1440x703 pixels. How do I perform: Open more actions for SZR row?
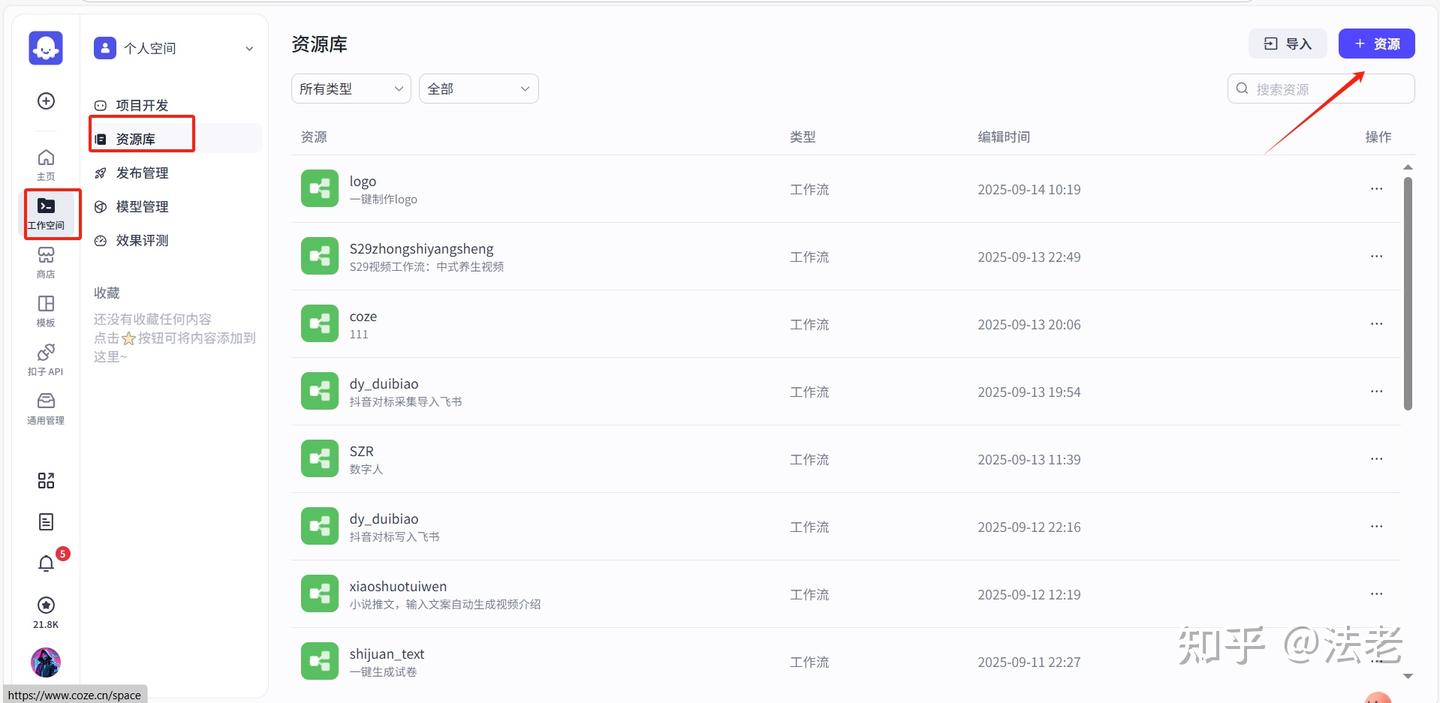[1377, 459]
